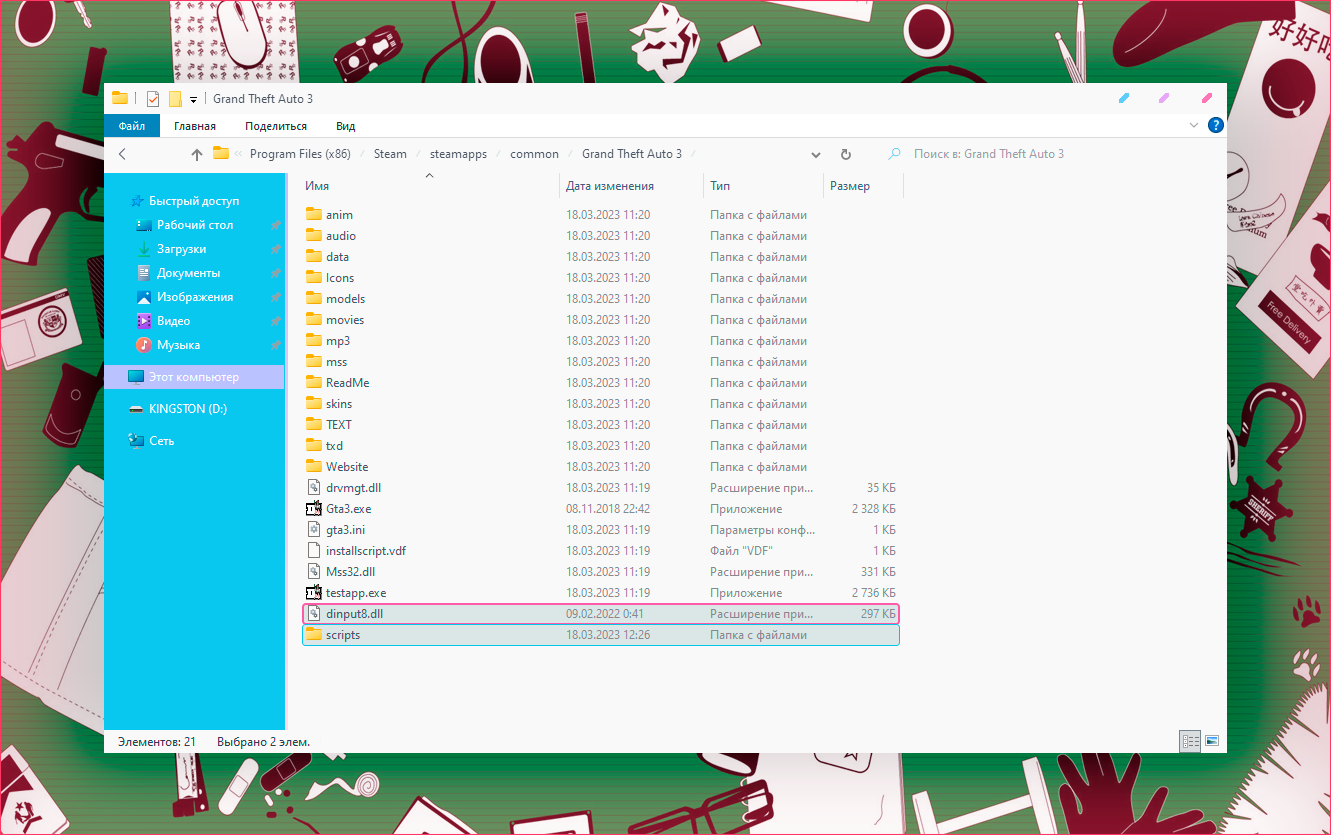The height and width of the screenshot is (835, 1331).
Task: Select the gta3.ini settings file icon
Action: coord(314,530)
